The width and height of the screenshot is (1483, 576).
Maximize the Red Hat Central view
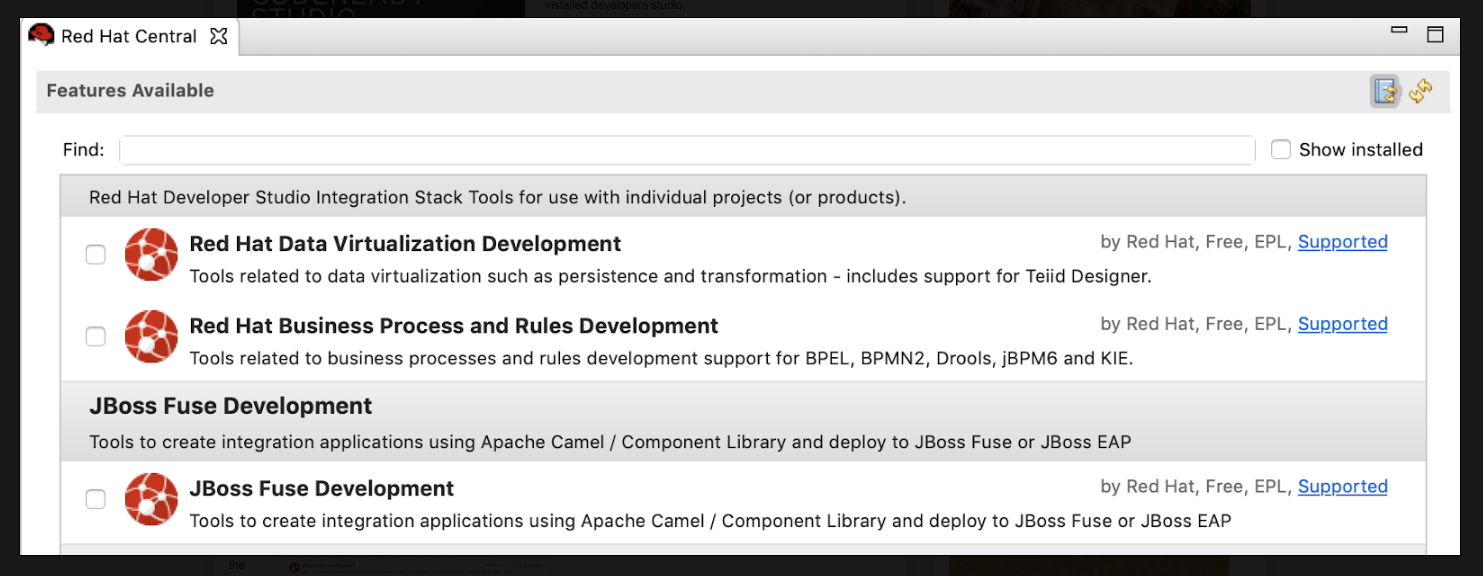pos(1436,34)
